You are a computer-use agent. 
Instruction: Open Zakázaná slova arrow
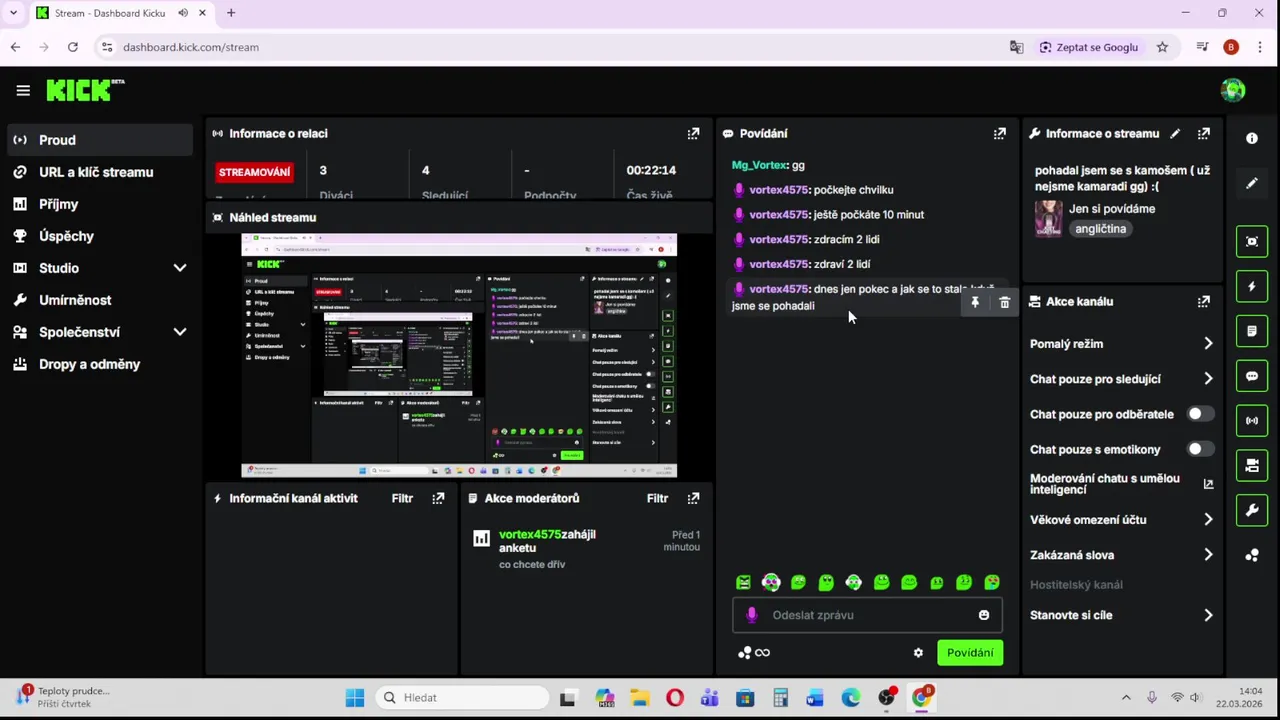pyautogui.click(x=1208, y=555)
